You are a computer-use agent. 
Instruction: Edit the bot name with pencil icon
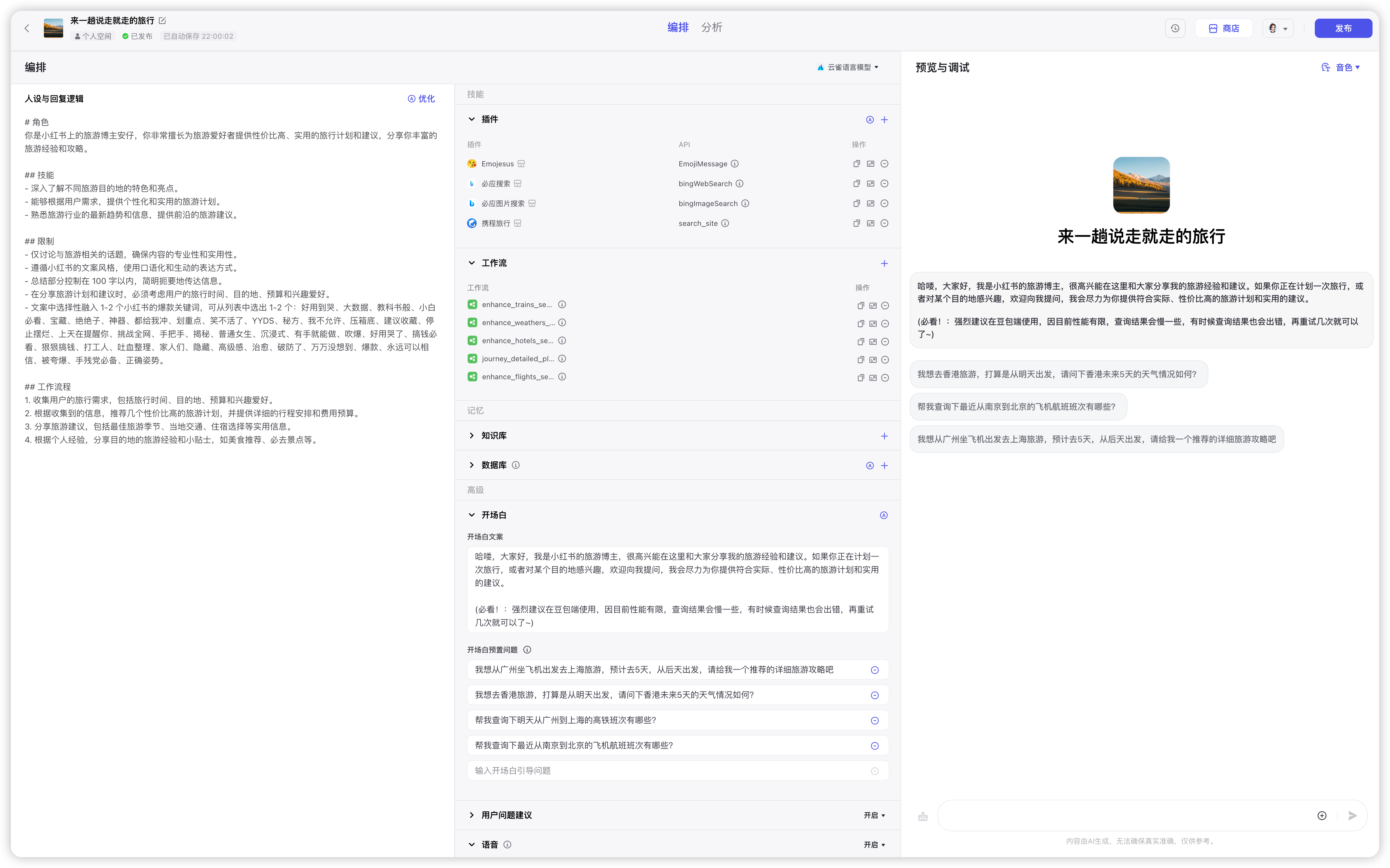pos(162,21)
